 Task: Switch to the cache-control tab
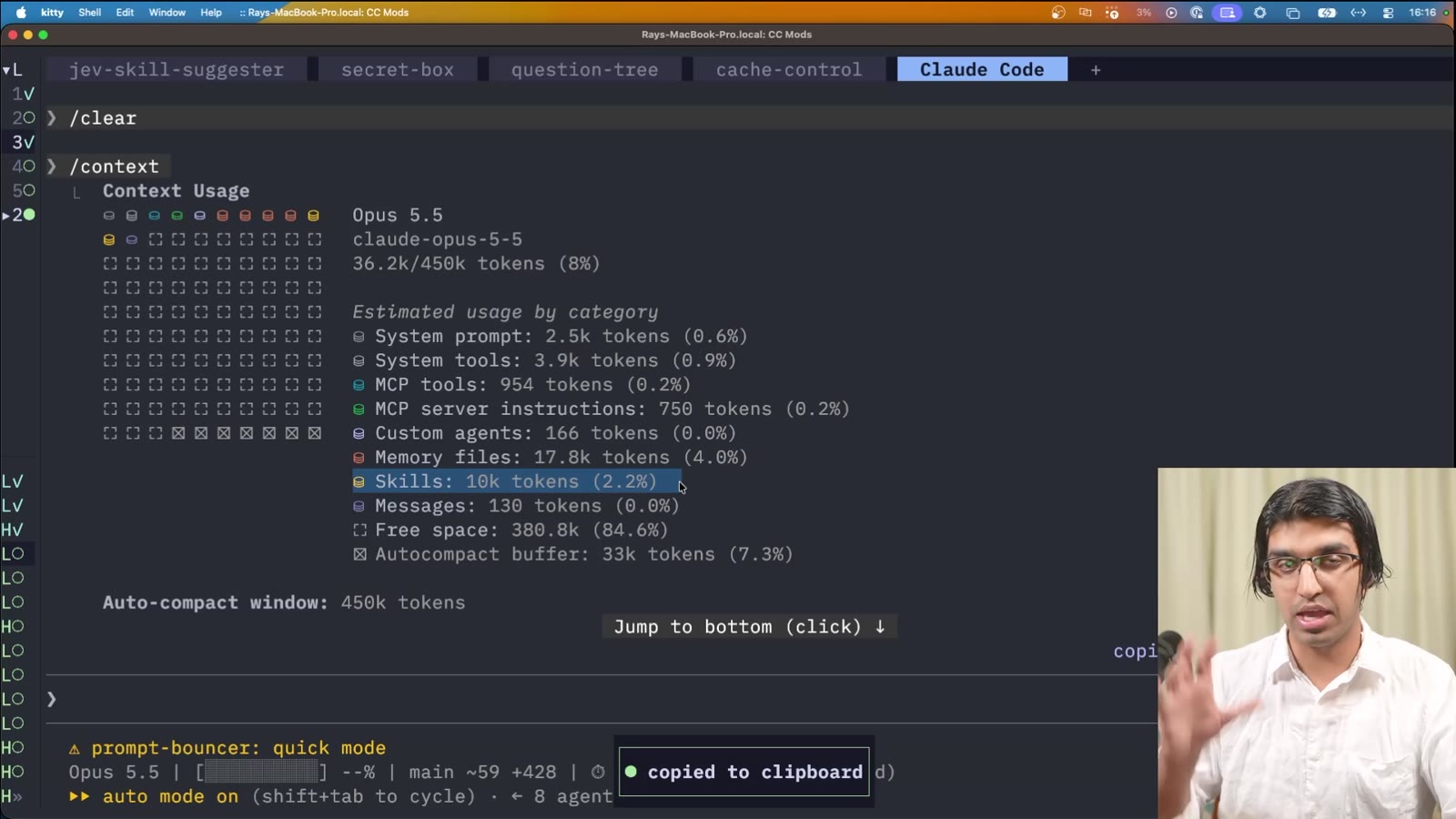tap(788, 69)
